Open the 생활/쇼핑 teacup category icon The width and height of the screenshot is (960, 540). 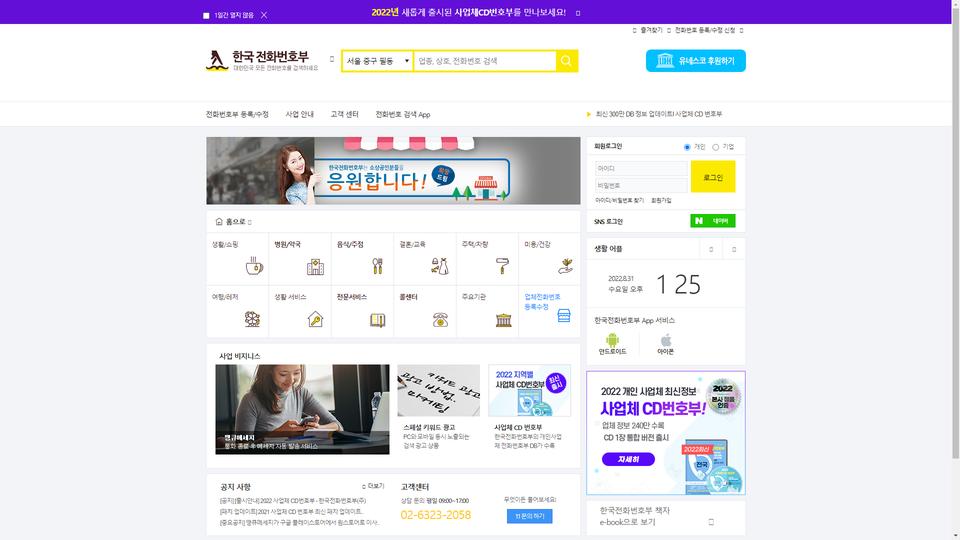pos(254,266)
